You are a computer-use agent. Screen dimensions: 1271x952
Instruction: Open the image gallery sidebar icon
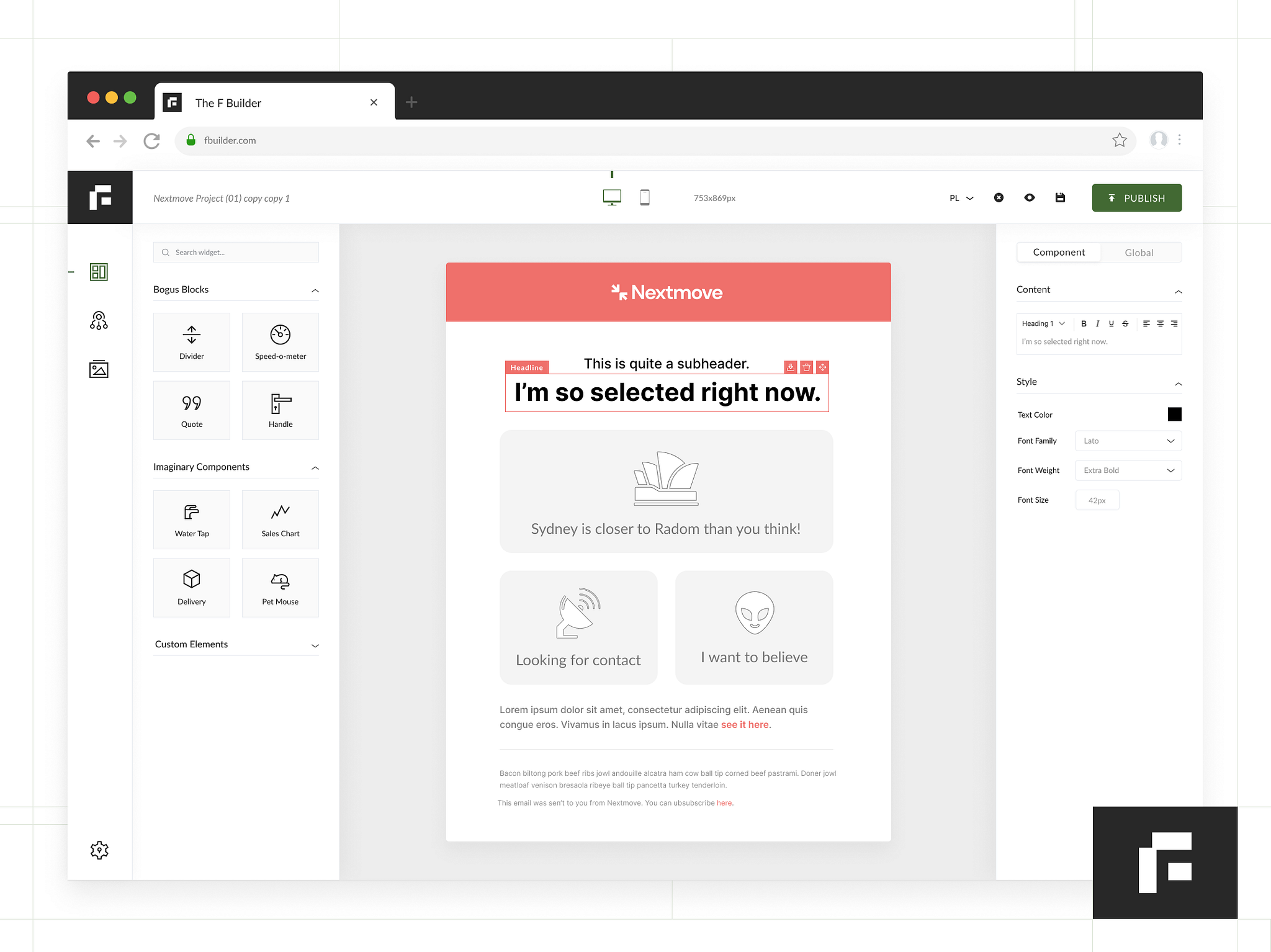pyautogui.click(x=99, y=369)
